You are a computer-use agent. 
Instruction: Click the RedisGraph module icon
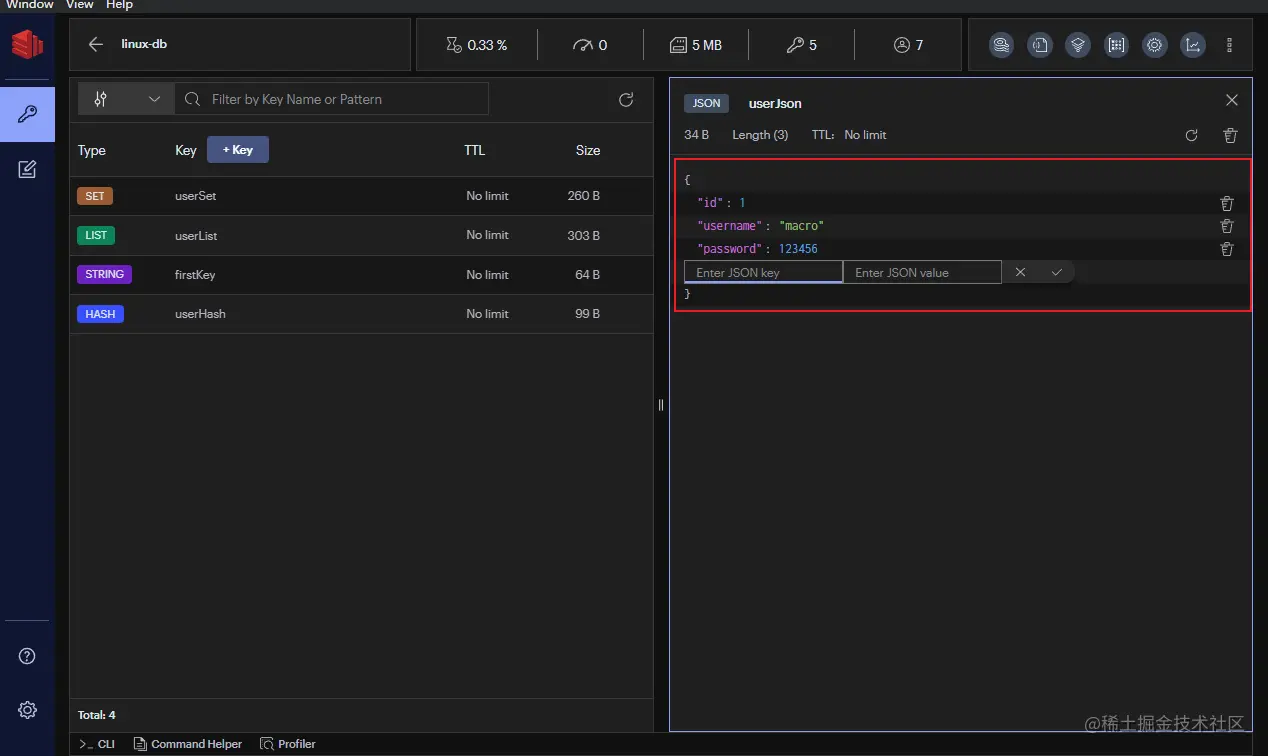point(1078,45)
